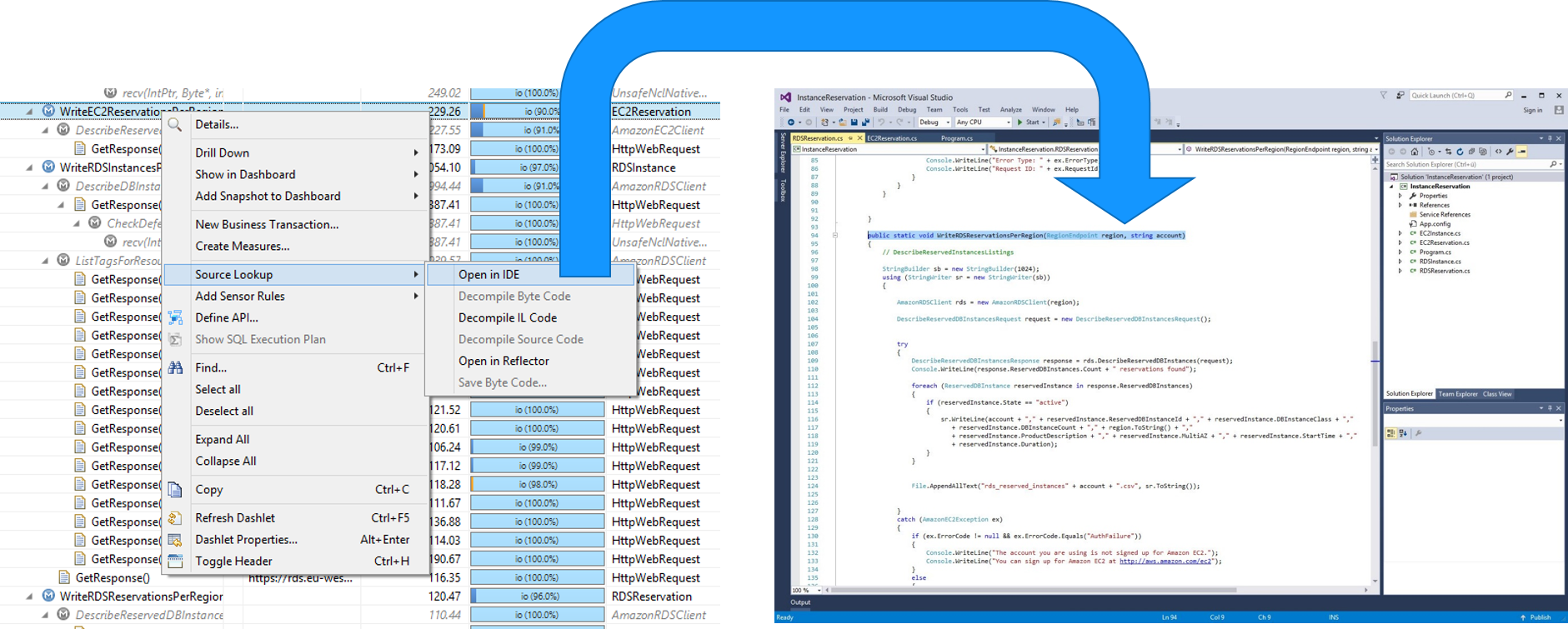Viewport: 1568px width, 629px height.
Task: Click the Details magnifier icon in context menu
Action: (x=175, y=124)
